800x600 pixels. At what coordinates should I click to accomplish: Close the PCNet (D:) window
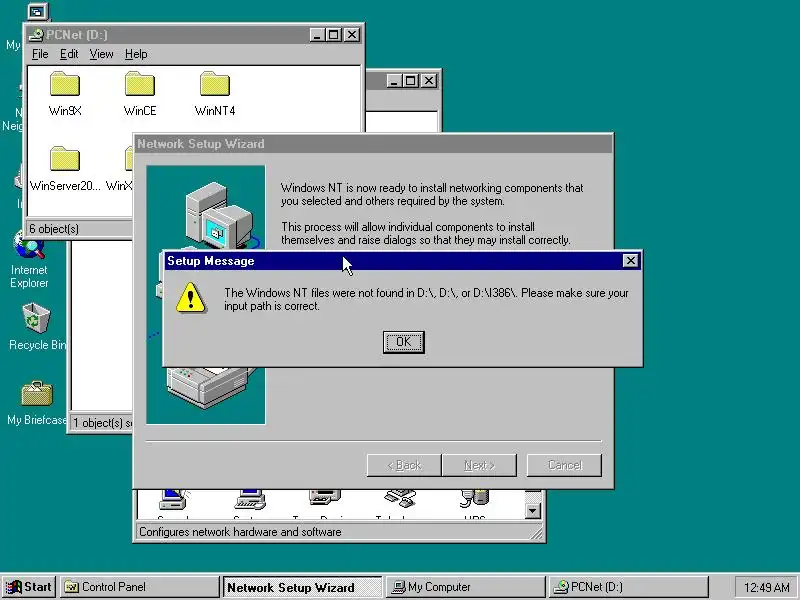(x=352, y=35)
